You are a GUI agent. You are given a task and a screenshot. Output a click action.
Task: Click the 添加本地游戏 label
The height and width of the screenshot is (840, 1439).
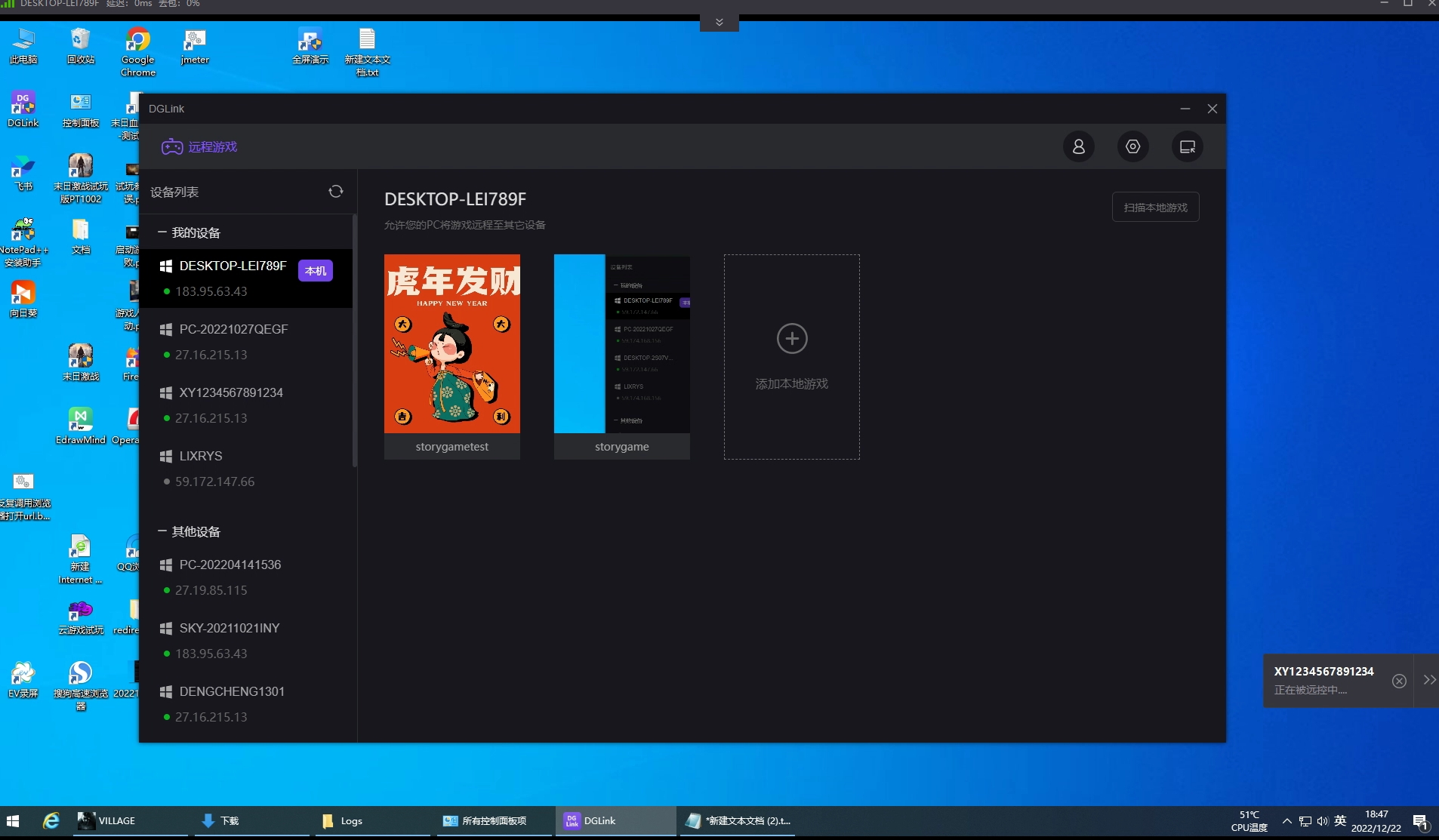(x=792, y=384)
